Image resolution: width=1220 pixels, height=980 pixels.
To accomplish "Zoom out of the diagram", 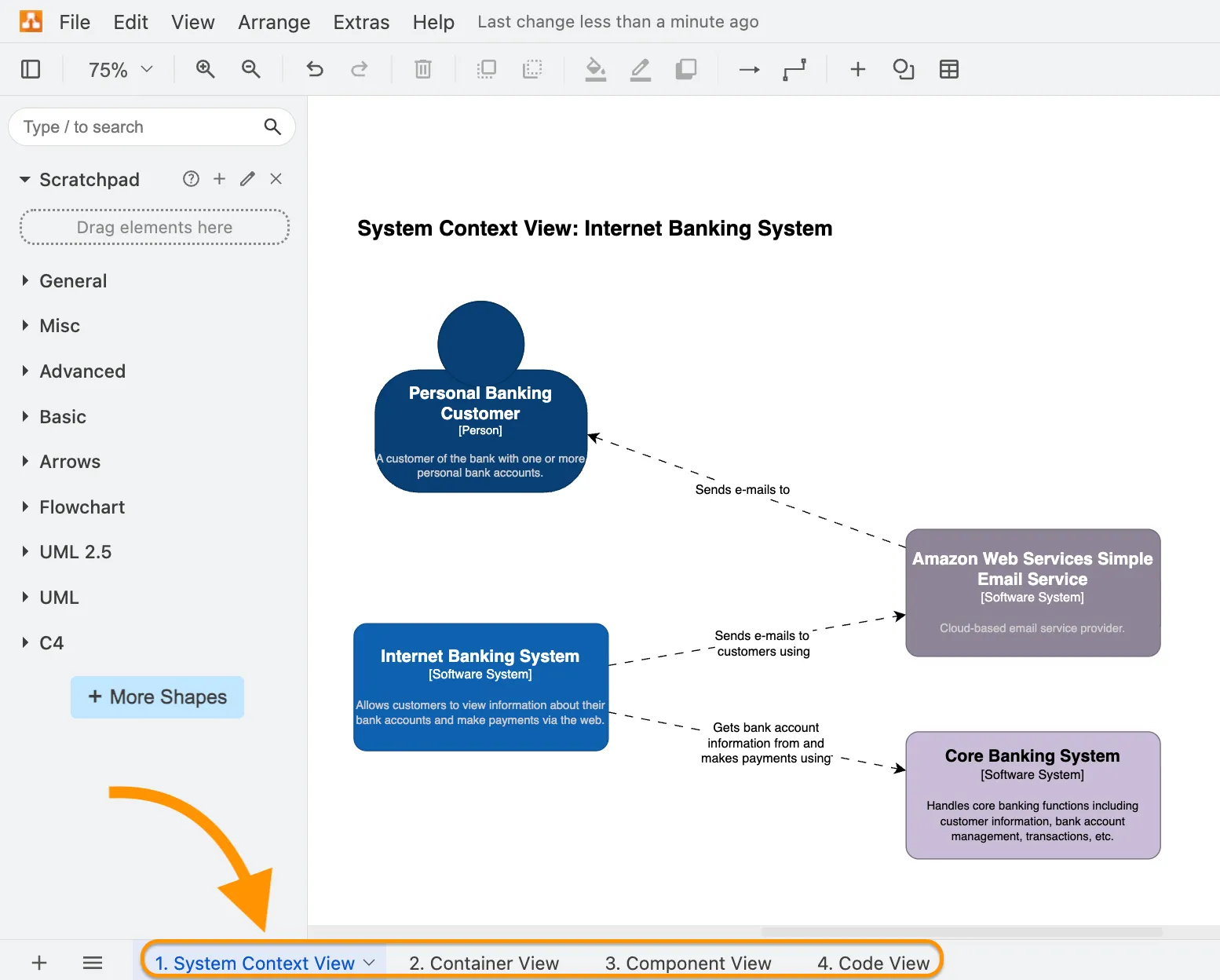I will pos(250,69).
